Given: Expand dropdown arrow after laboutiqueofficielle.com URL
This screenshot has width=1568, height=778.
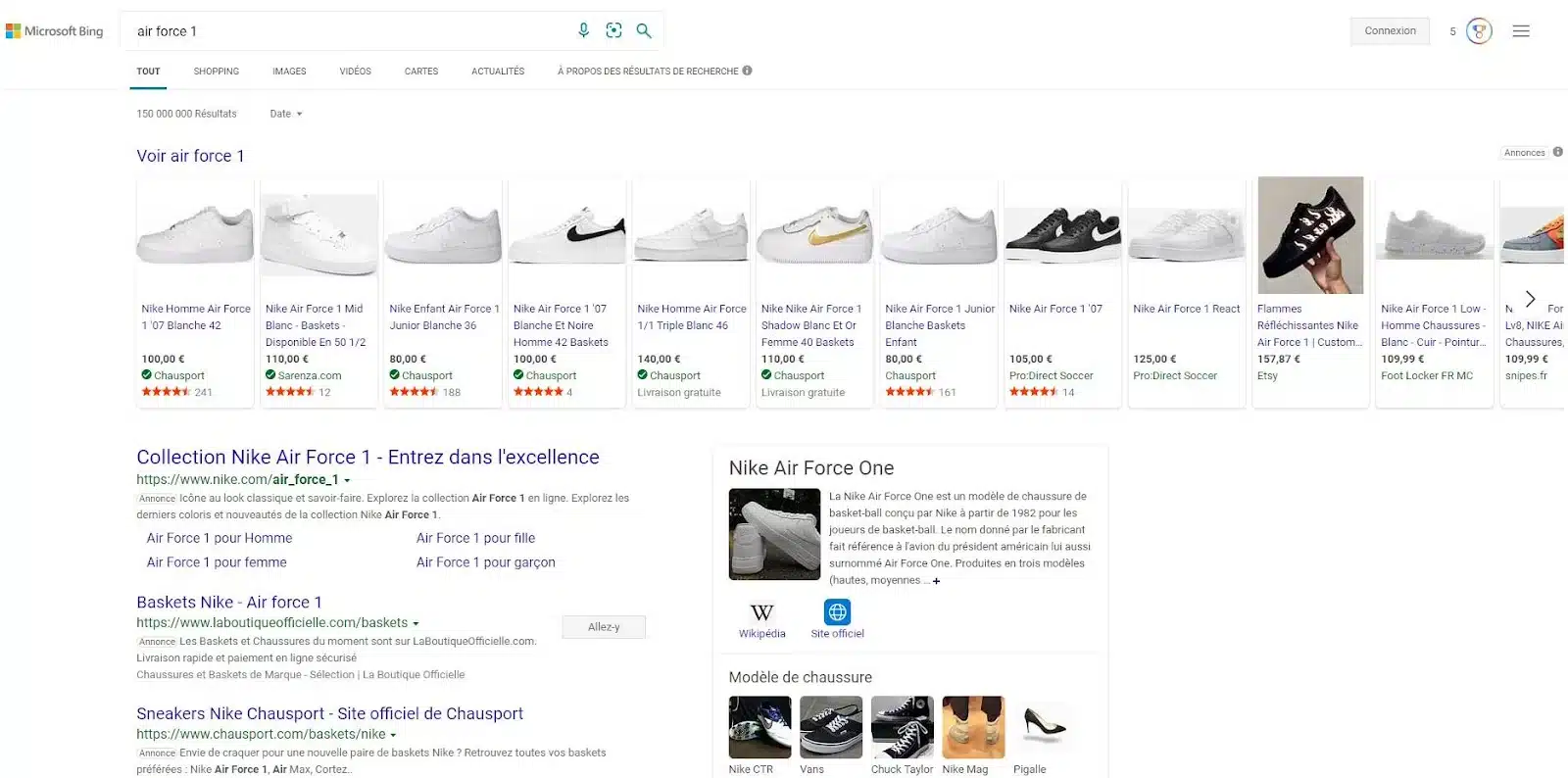Looking at the screenshot, I should tap(416, 623).
